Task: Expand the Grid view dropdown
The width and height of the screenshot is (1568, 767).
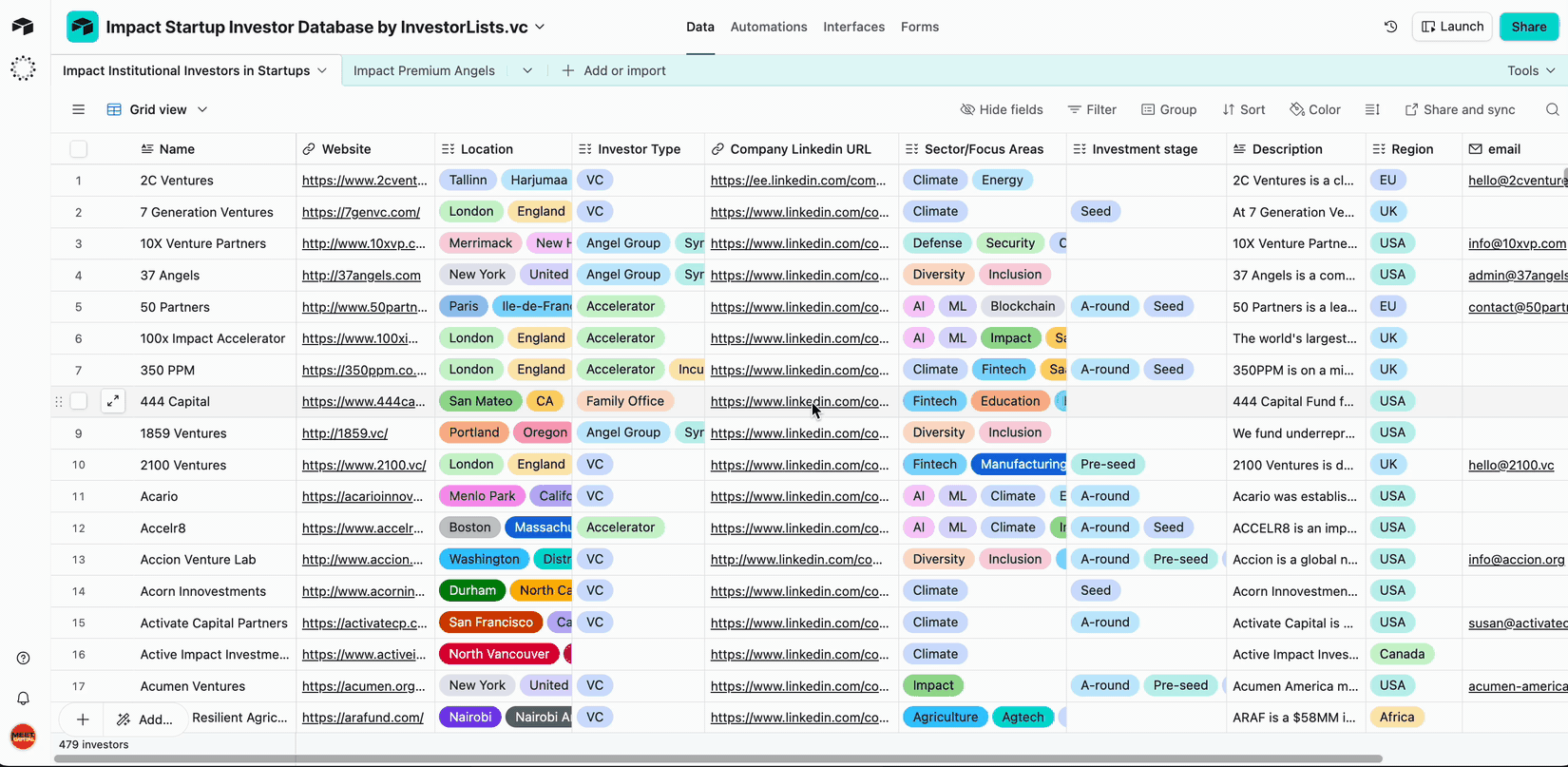Action: point(158,110)
